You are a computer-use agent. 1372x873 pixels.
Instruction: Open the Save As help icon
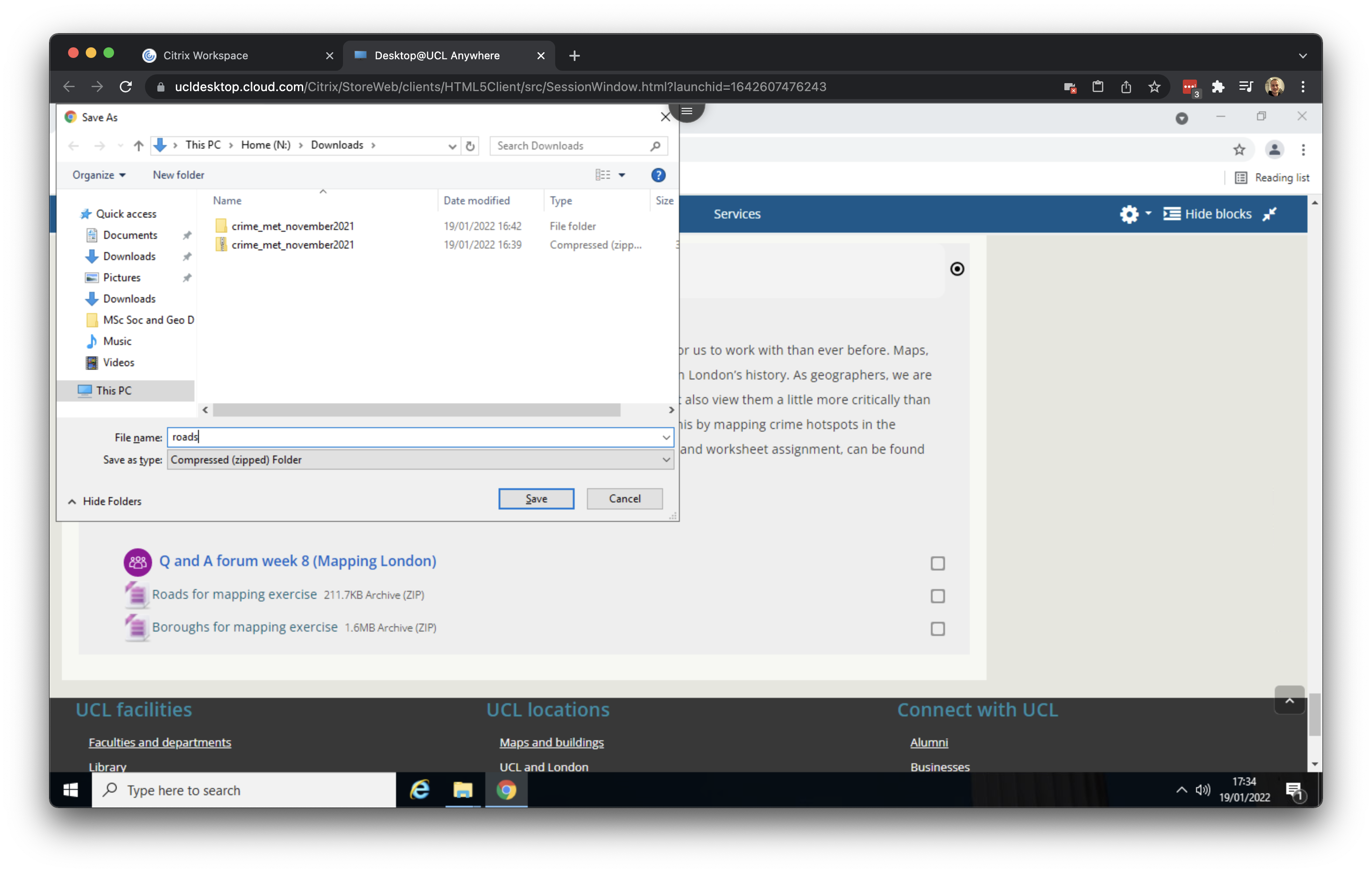pyautogui.click(x=658, y=175)
